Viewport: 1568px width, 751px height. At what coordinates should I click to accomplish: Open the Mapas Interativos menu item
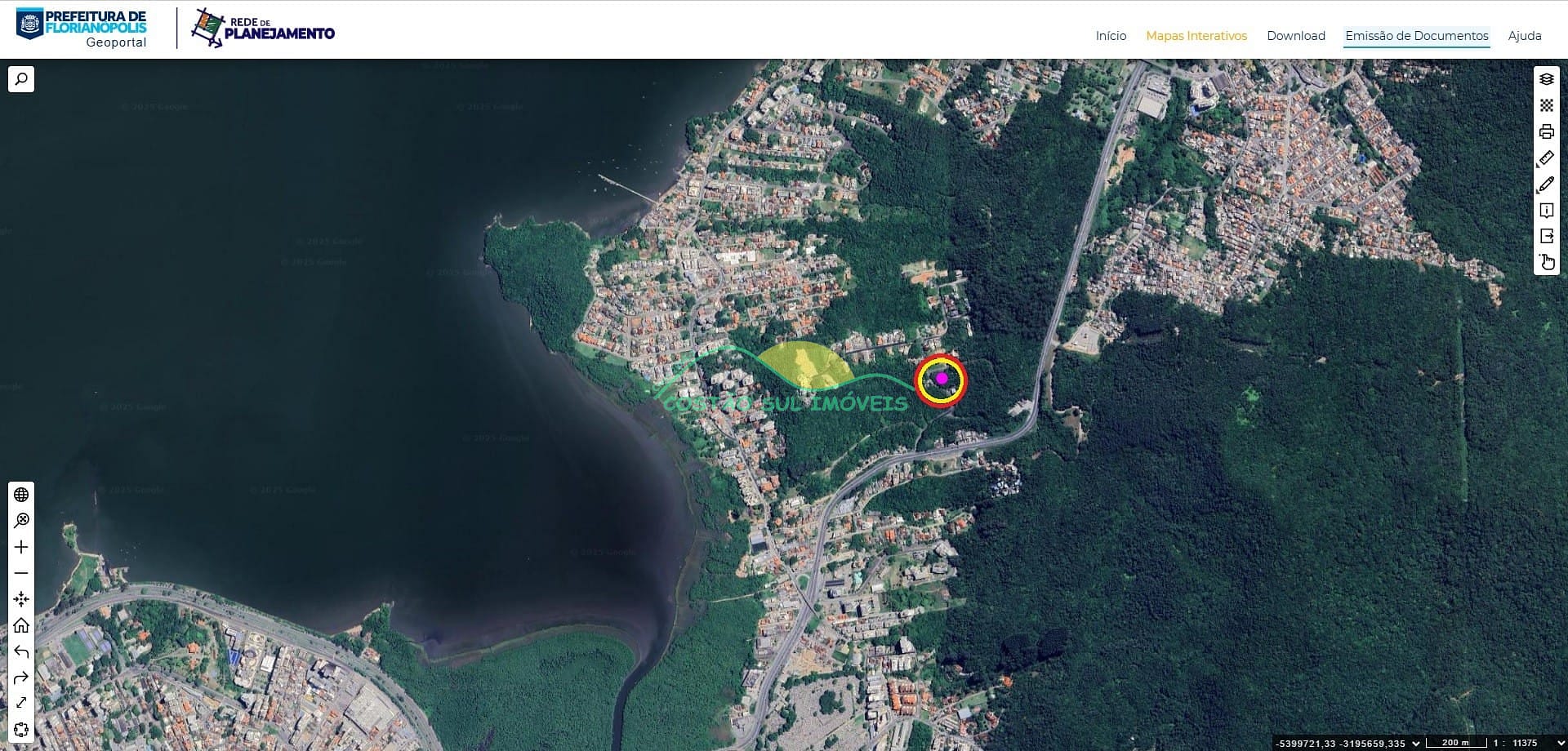(1196, 36)
